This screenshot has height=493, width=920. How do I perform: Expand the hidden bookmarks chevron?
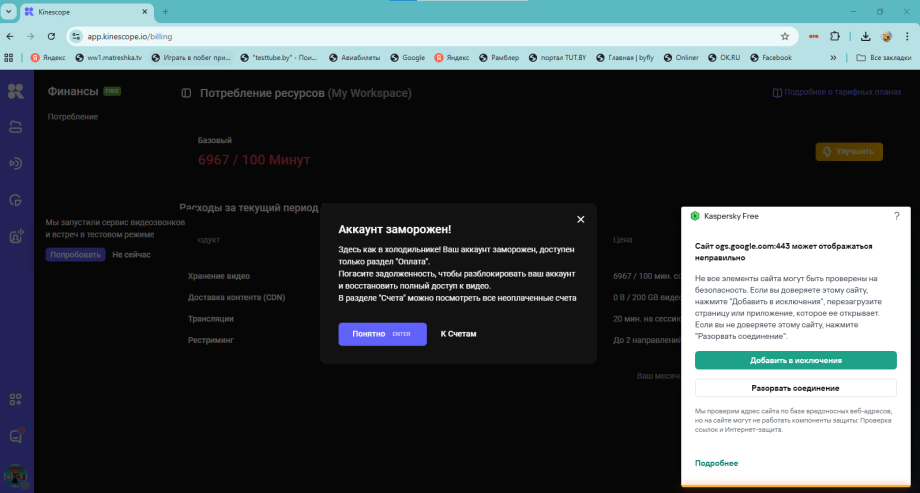833,58
